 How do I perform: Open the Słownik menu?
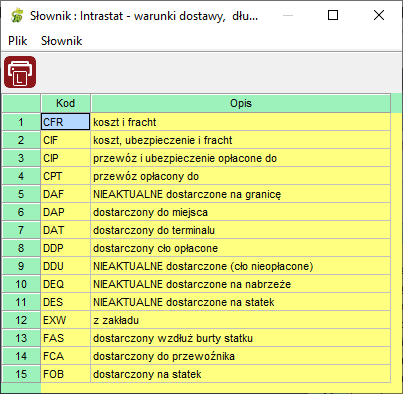click(x=61, y=41)
